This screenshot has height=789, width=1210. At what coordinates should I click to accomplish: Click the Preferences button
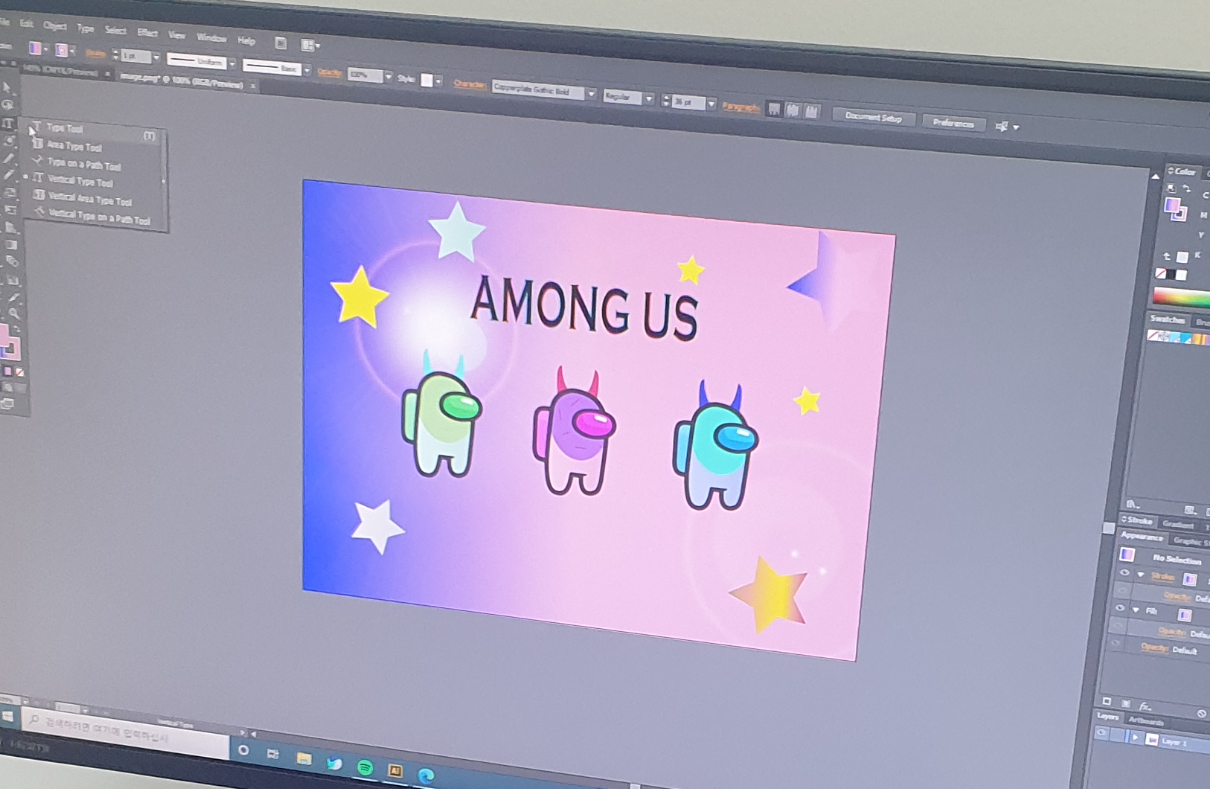point(954,124)
